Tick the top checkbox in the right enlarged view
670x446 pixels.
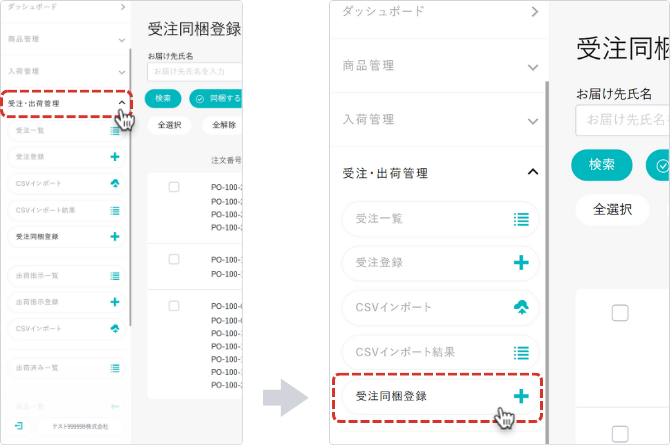click(x=620, y=313)
